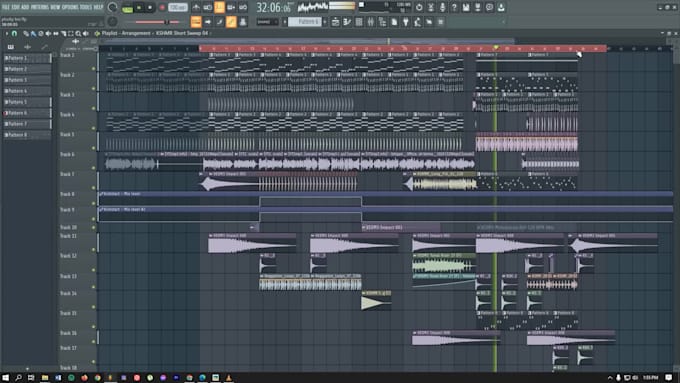The image size is (680, 383).
Task: Open the Channel rack window icon
Action: [x=359, y=22]
